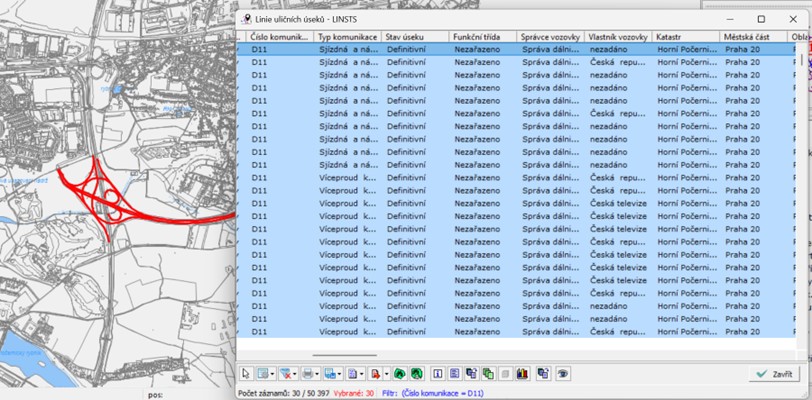Click the 'Typ komunikace' column header
The width and height of the screenshot is (812, 400).
point(347,36)
